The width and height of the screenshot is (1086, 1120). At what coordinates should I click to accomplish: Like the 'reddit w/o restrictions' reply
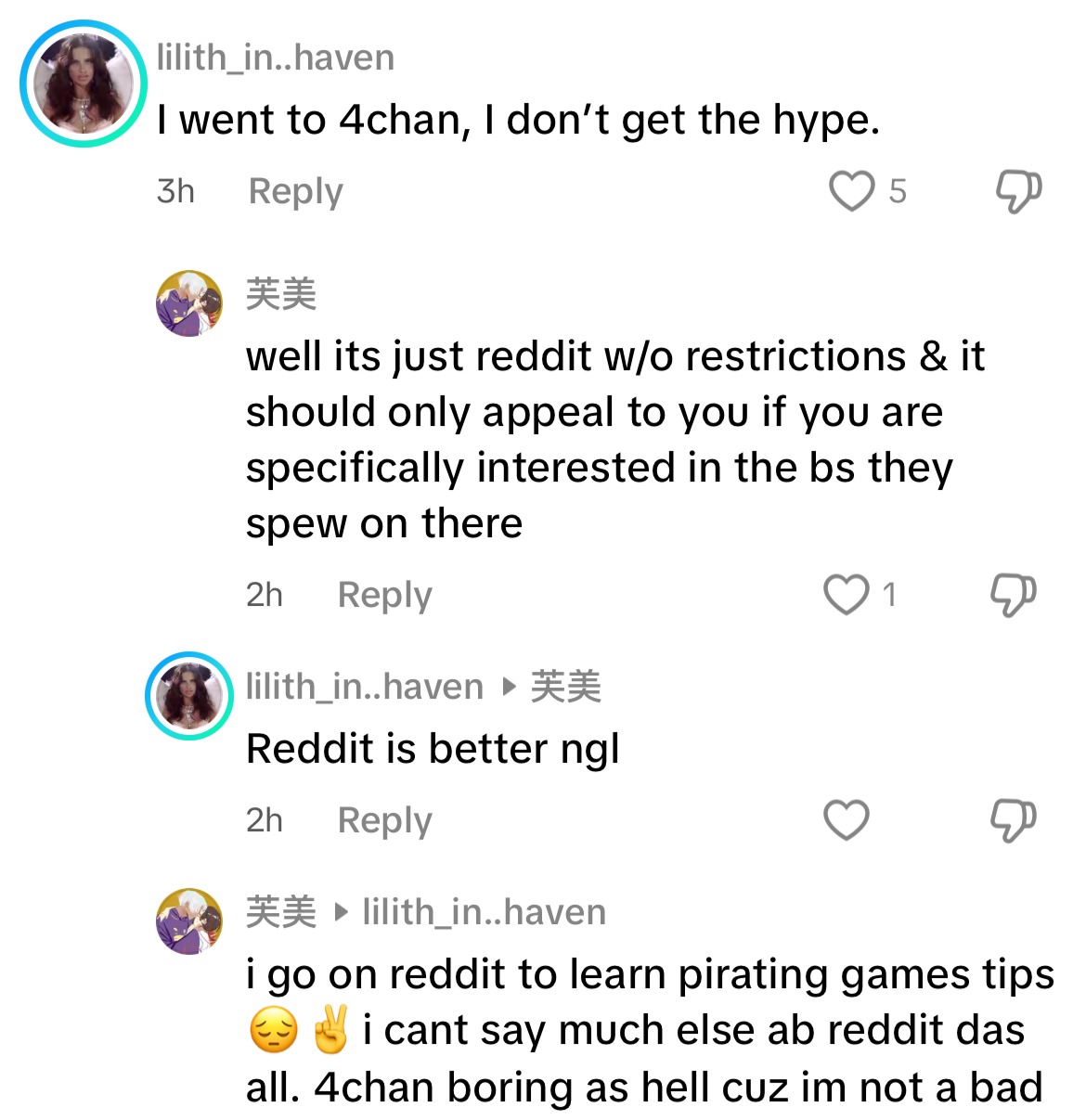847,595
